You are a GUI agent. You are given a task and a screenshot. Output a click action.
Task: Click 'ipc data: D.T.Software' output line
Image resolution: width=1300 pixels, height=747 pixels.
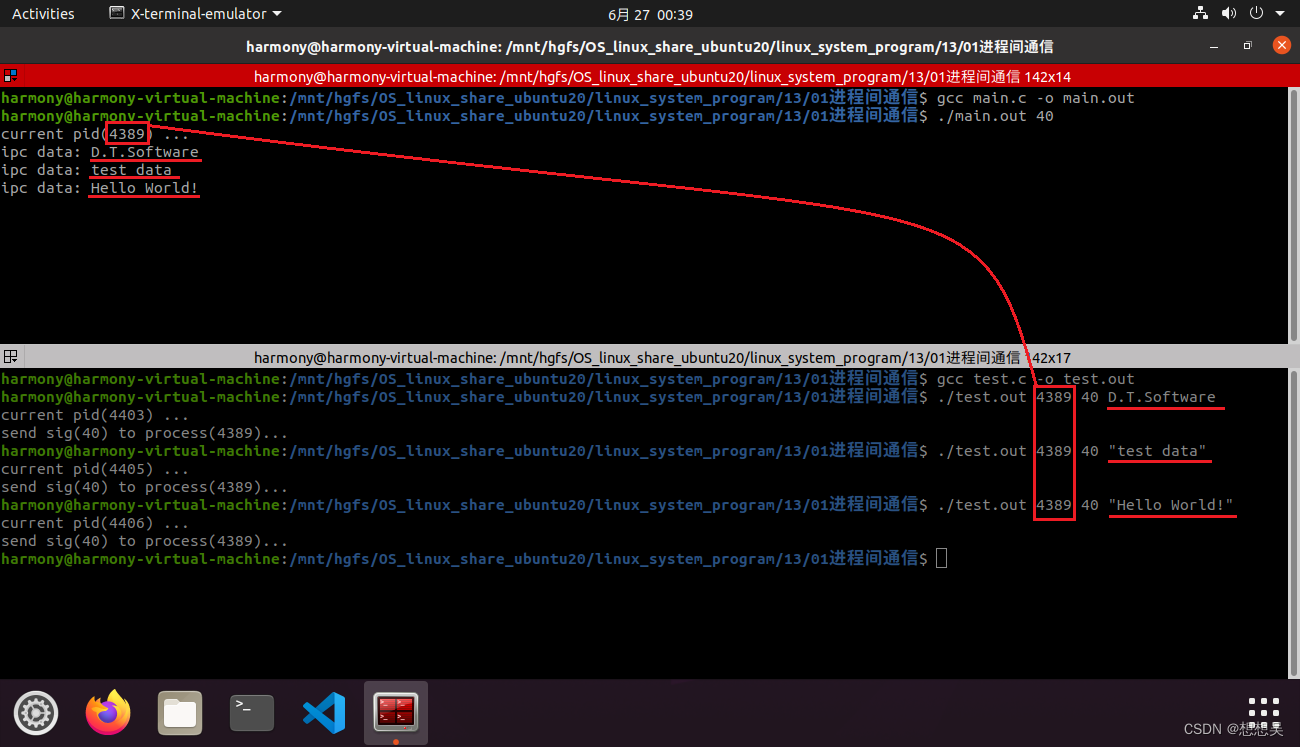[100, 152]
